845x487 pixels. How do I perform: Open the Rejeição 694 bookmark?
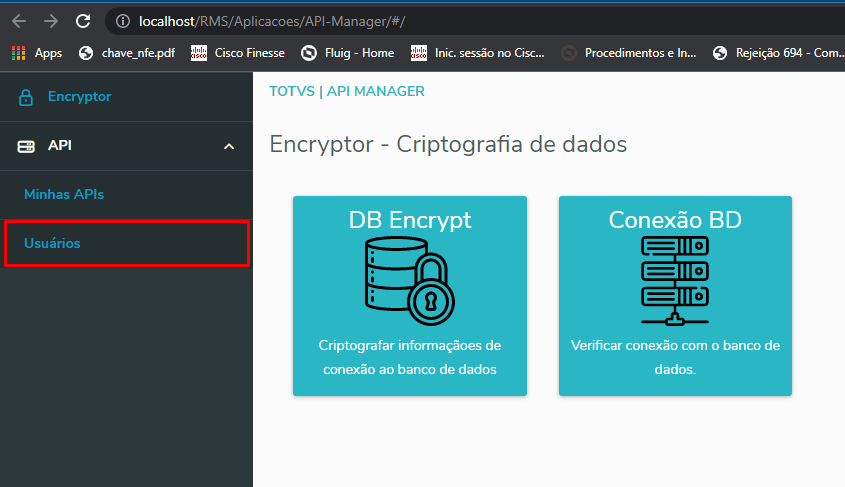[778, 53]
